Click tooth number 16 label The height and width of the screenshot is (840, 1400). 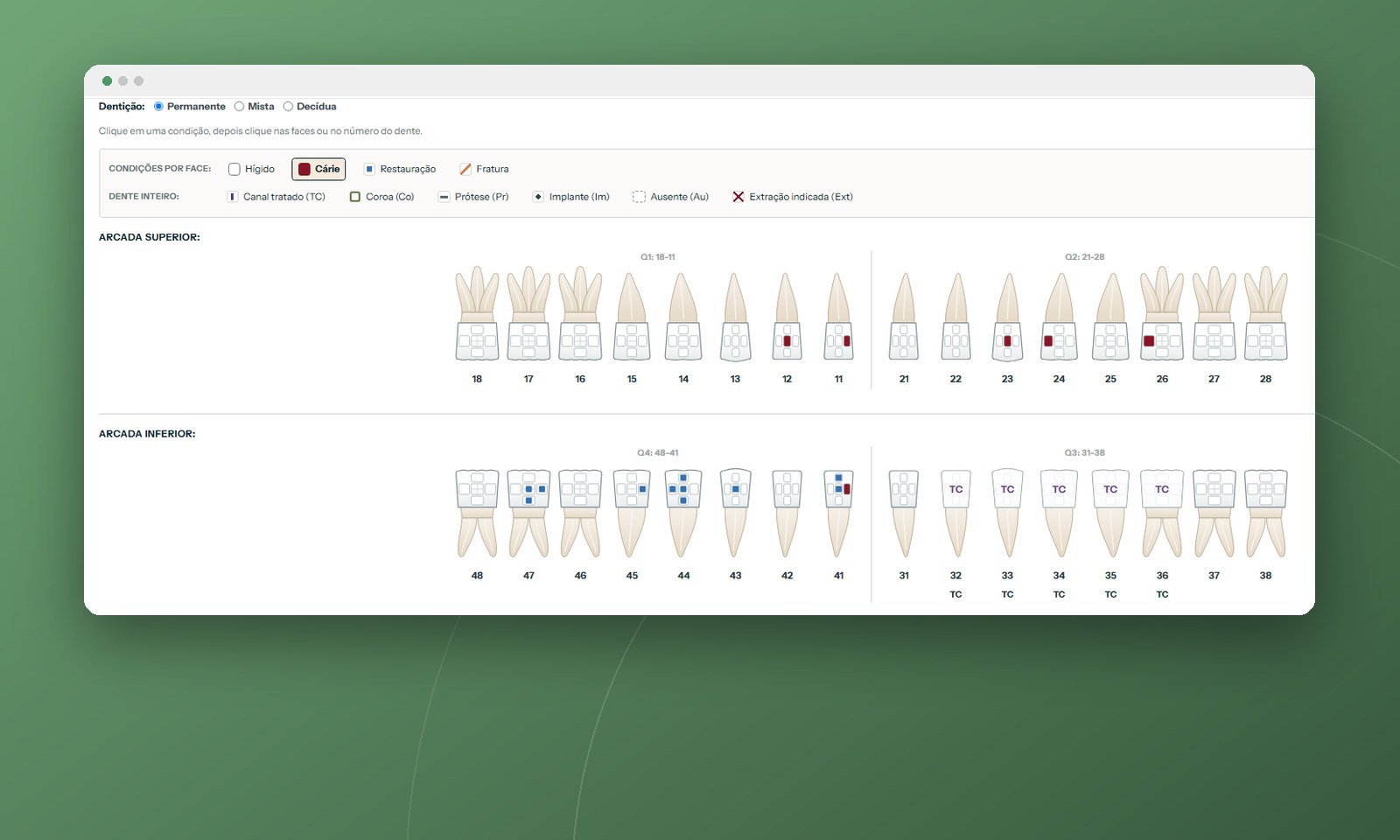click(580, 379)
